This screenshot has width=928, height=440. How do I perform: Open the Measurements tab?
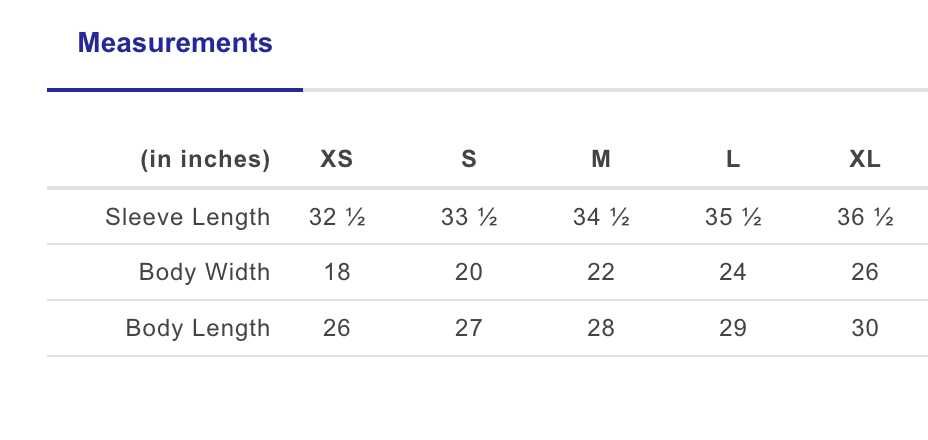[175, 43]
